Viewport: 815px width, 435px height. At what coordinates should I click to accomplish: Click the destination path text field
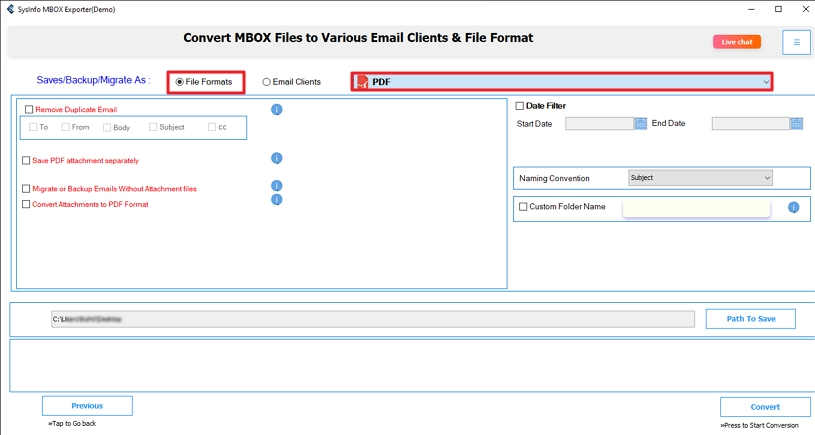coord(373,319)
